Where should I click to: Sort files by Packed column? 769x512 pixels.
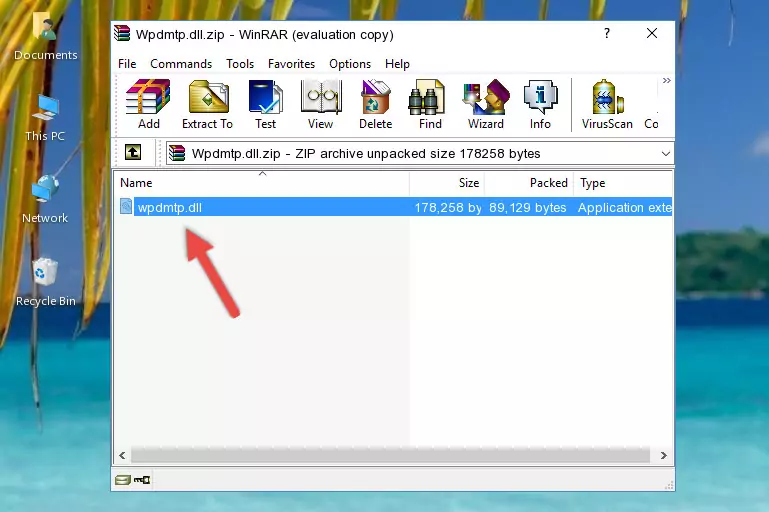pos(529,183)
